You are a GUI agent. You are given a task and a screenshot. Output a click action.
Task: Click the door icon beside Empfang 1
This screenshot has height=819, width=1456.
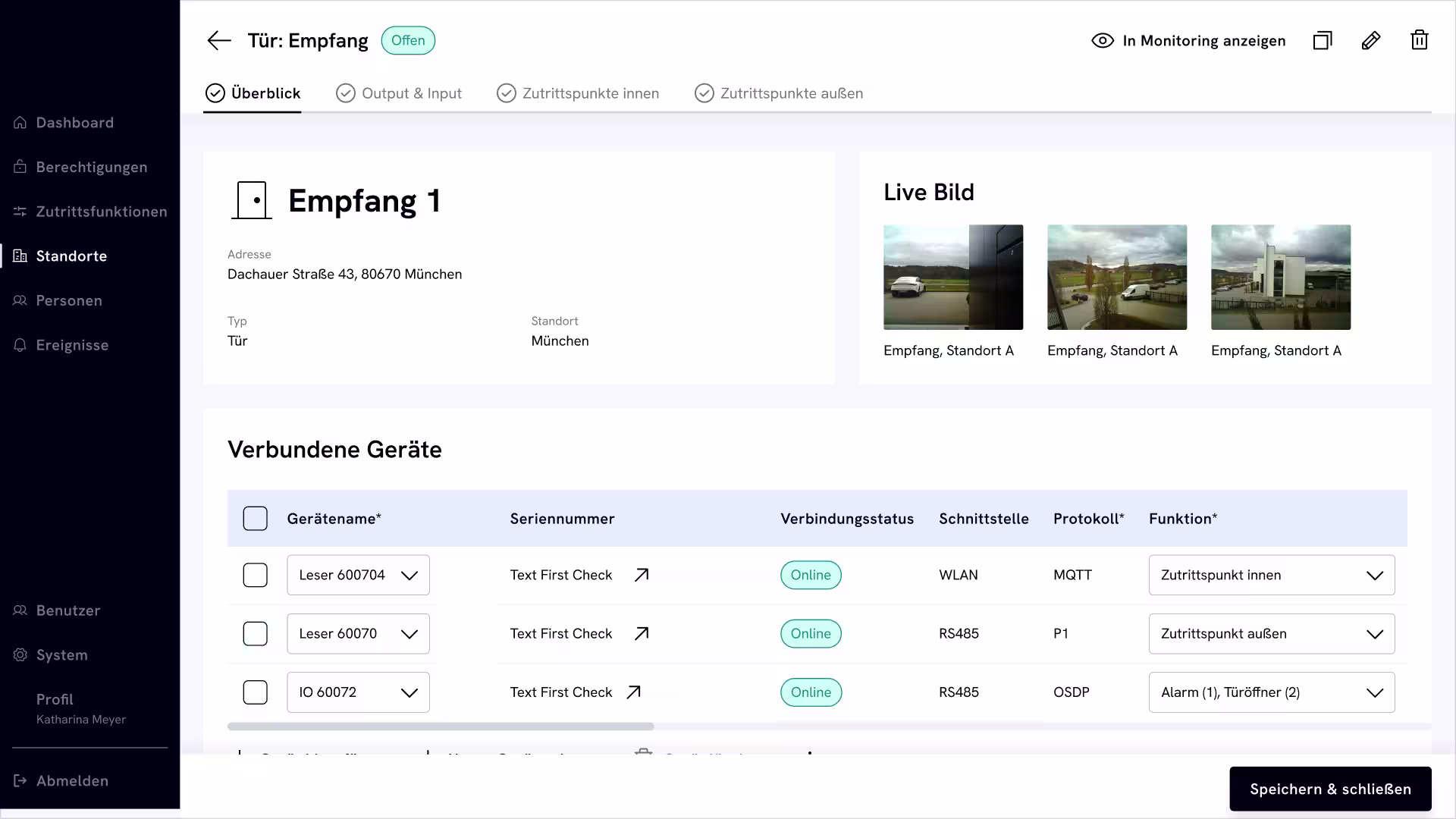tap(252, 200)
